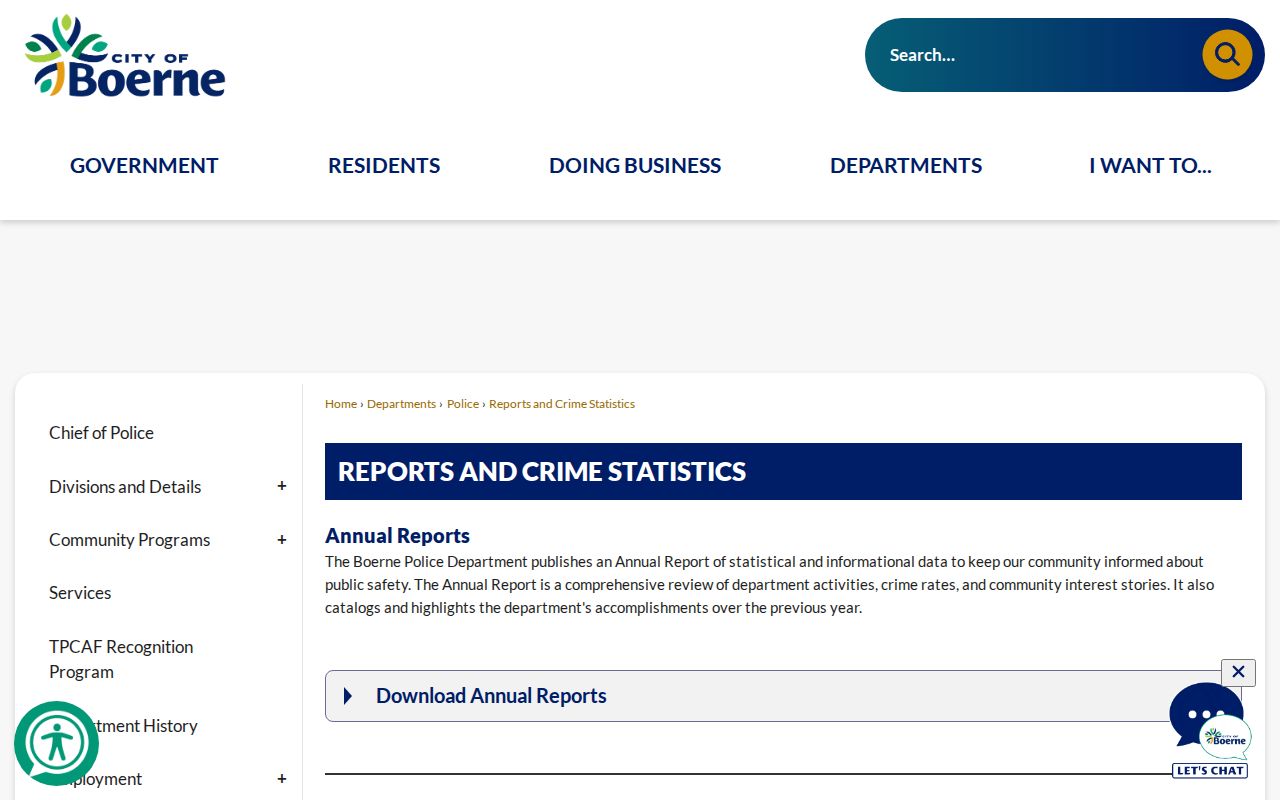Close the chat widget with X

coord(1238,672)
